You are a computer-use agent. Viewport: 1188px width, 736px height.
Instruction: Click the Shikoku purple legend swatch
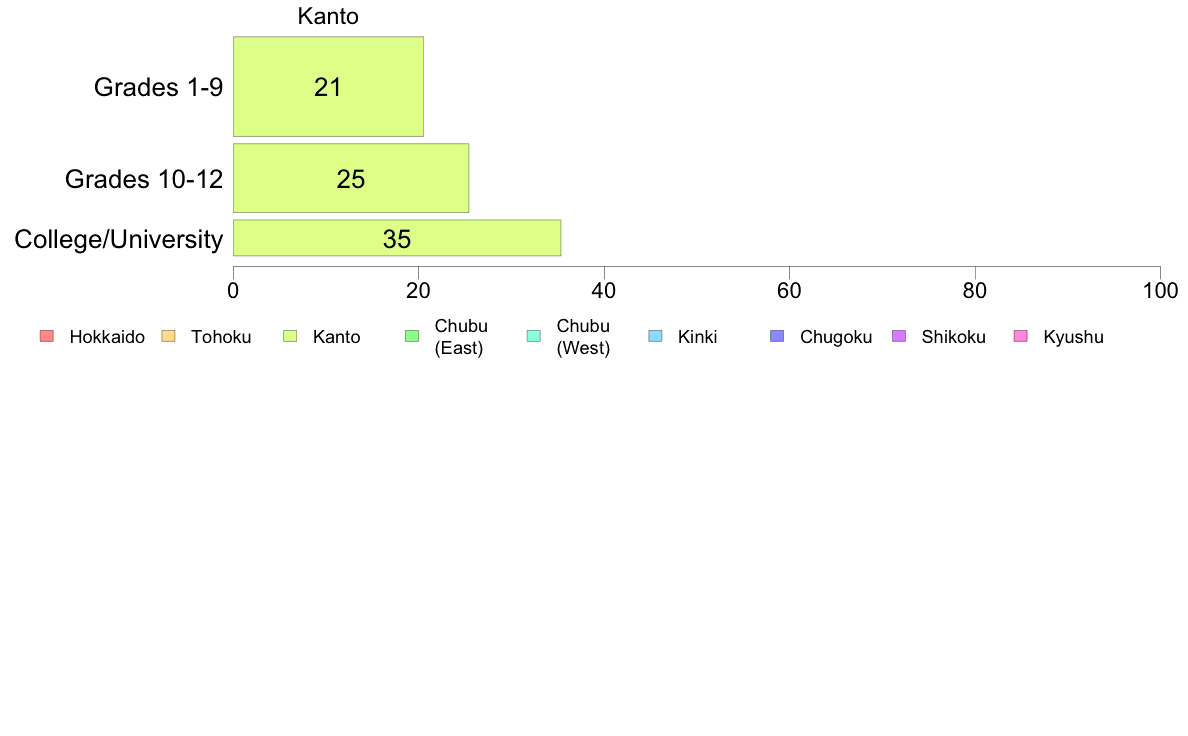pyautogui.click(x=899, y=337)
